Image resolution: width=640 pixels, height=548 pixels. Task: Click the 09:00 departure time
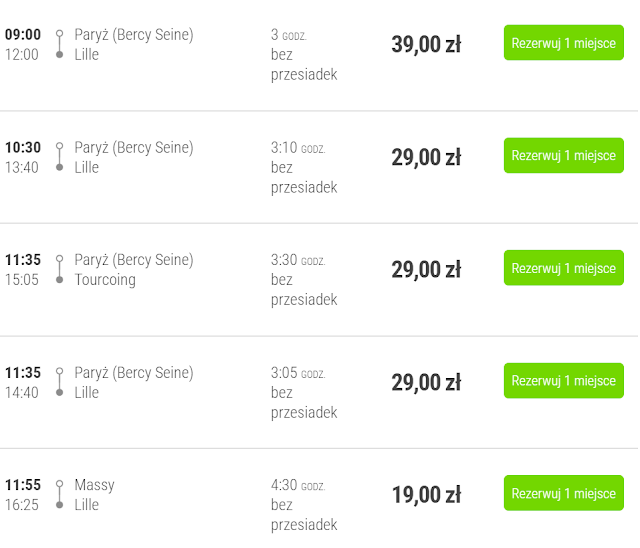coord(23,35)
